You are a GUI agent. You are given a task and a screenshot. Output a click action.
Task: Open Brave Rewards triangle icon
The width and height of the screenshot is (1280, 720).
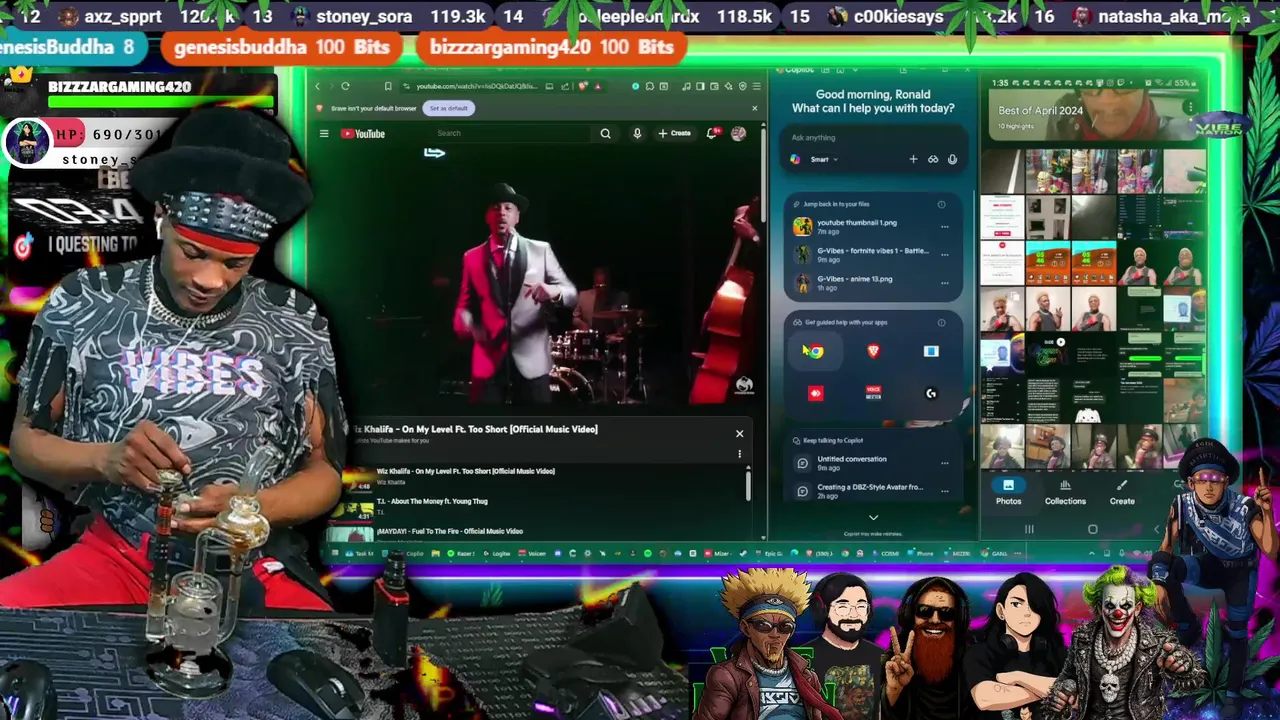(x=597, y=86)
